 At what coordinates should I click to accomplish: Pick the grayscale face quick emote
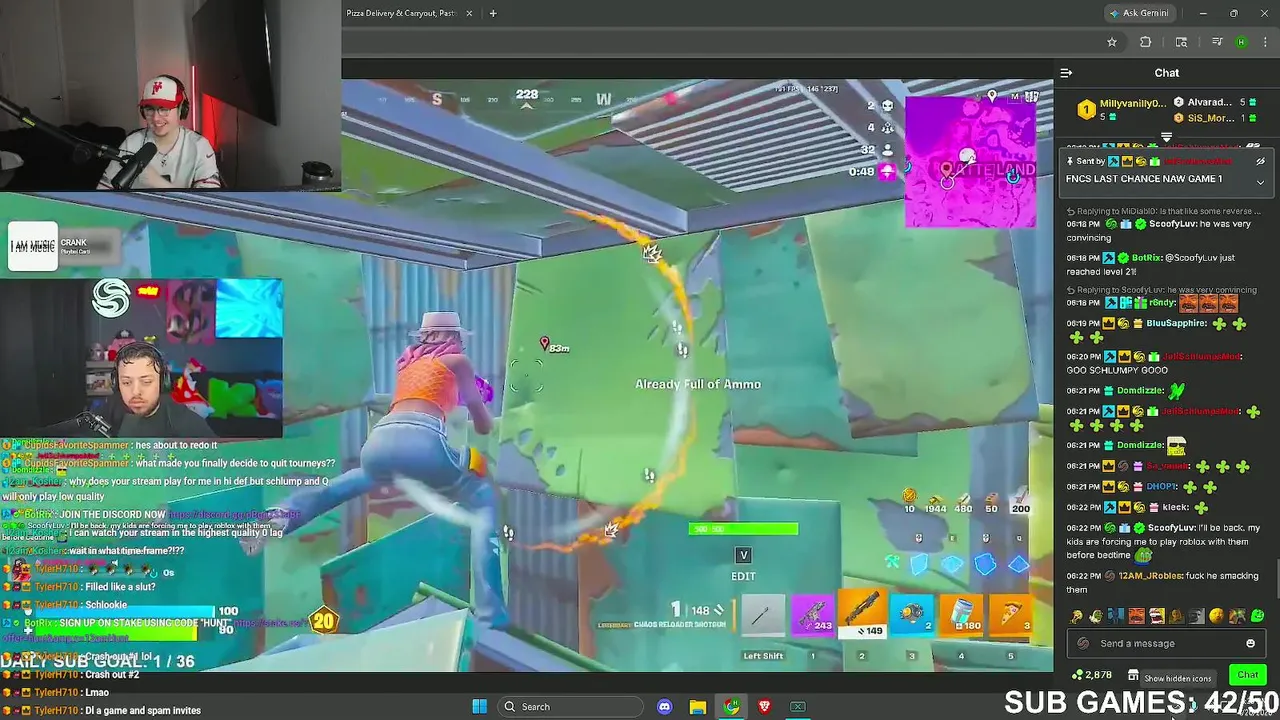(x=1197, y=616)
